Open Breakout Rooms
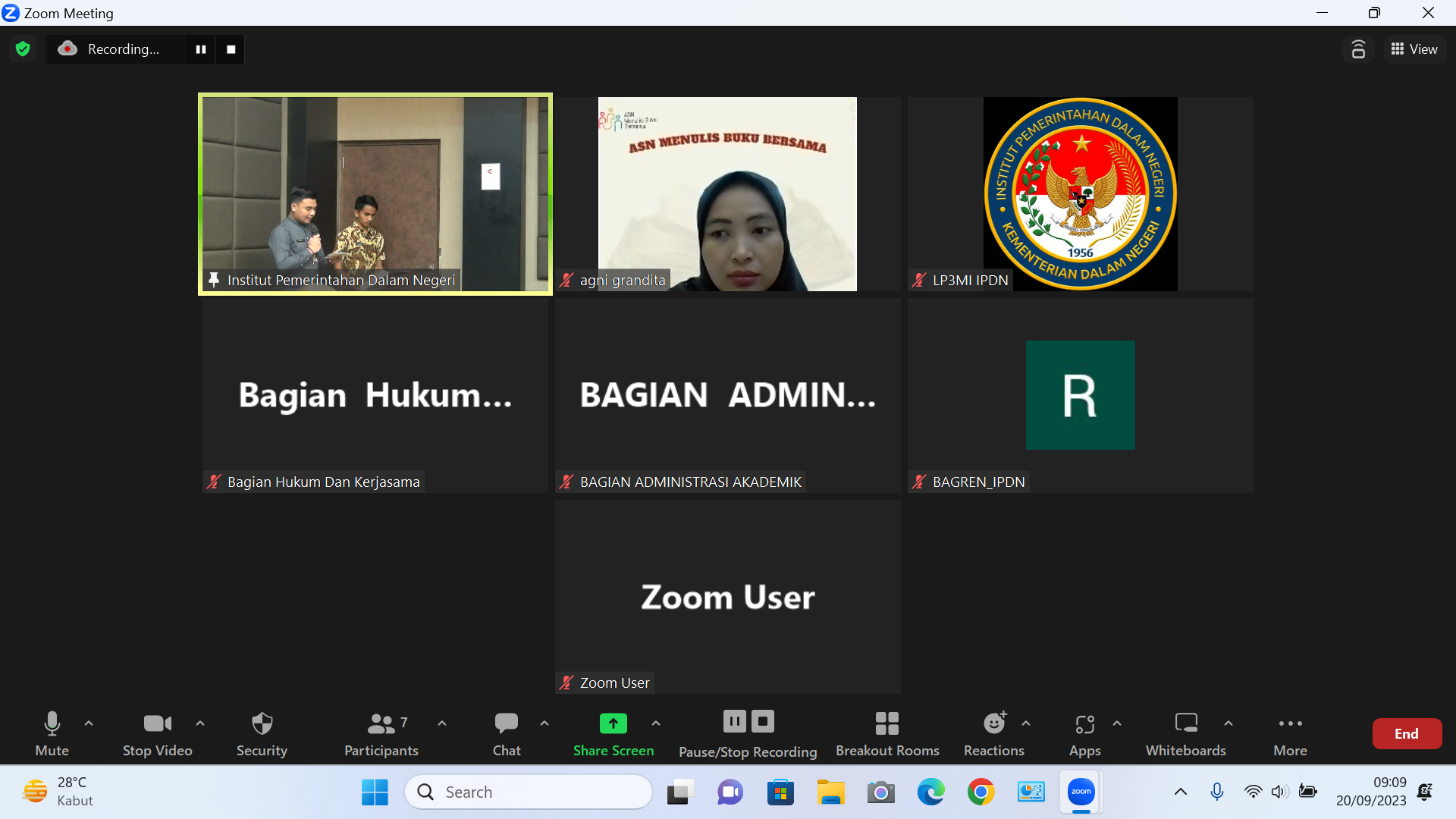Screen dimensions: 1456x819 point(887,733)
